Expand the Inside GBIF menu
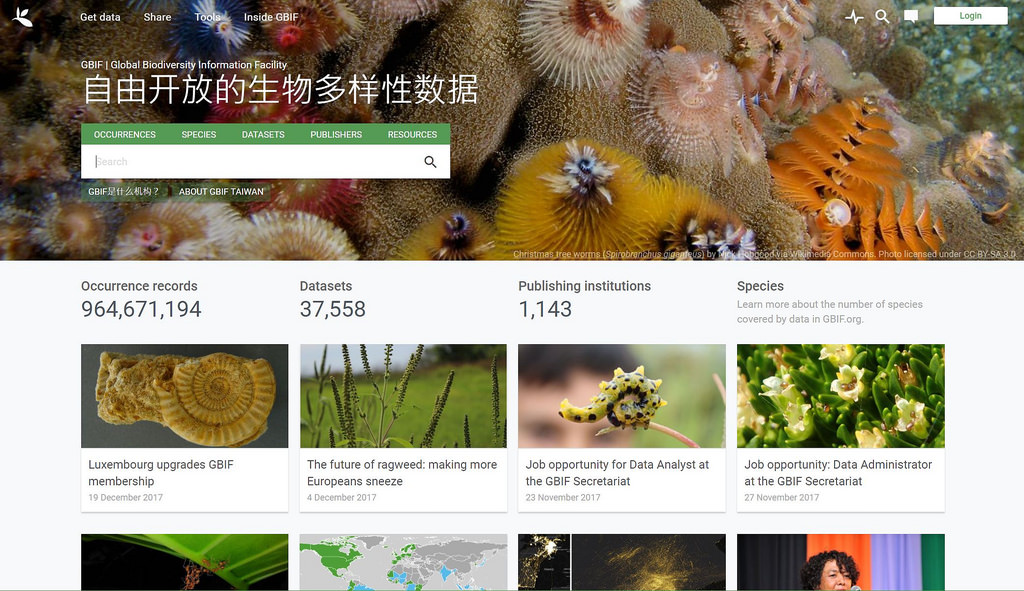The height and width of the screenshot is (591, 1024). [x=271, y=17]
